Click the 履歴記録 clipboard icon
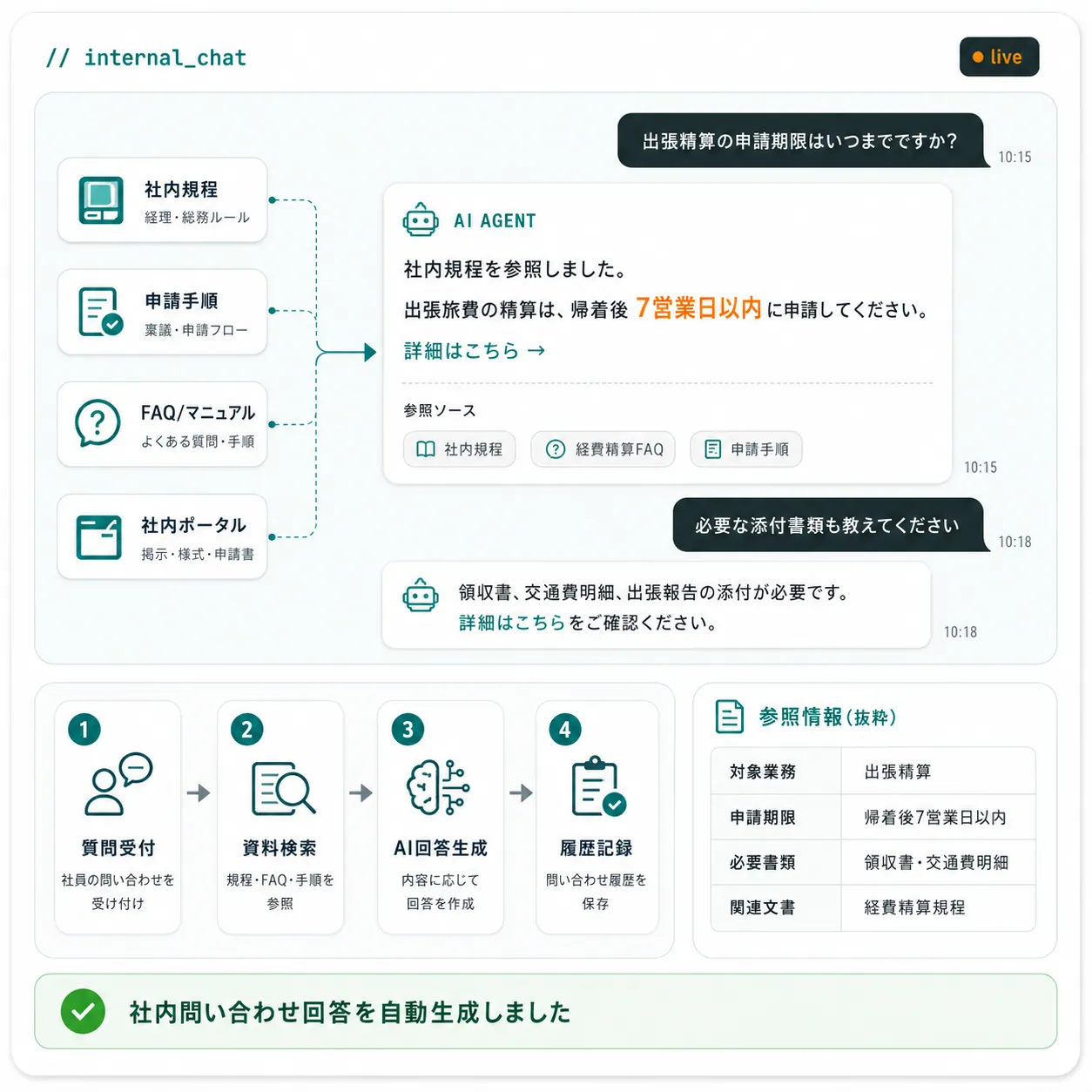 [598, 786]
